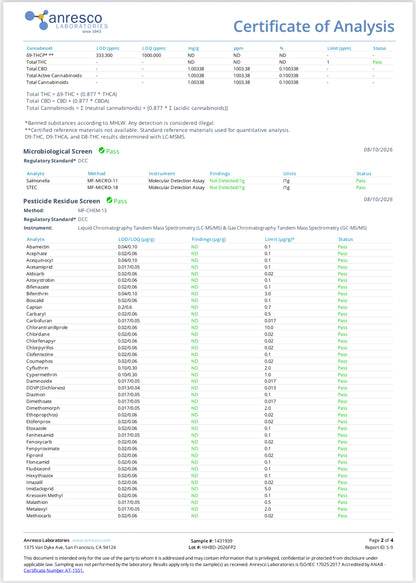Click the MF-CHEM-13 method value

tap(92, 210)
